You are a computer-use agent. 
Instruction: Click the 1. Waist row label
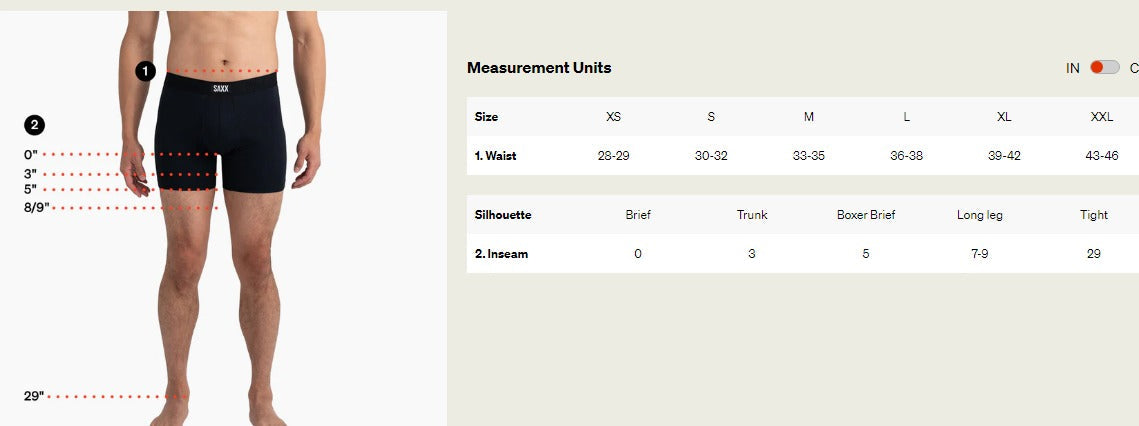[495, 156]
